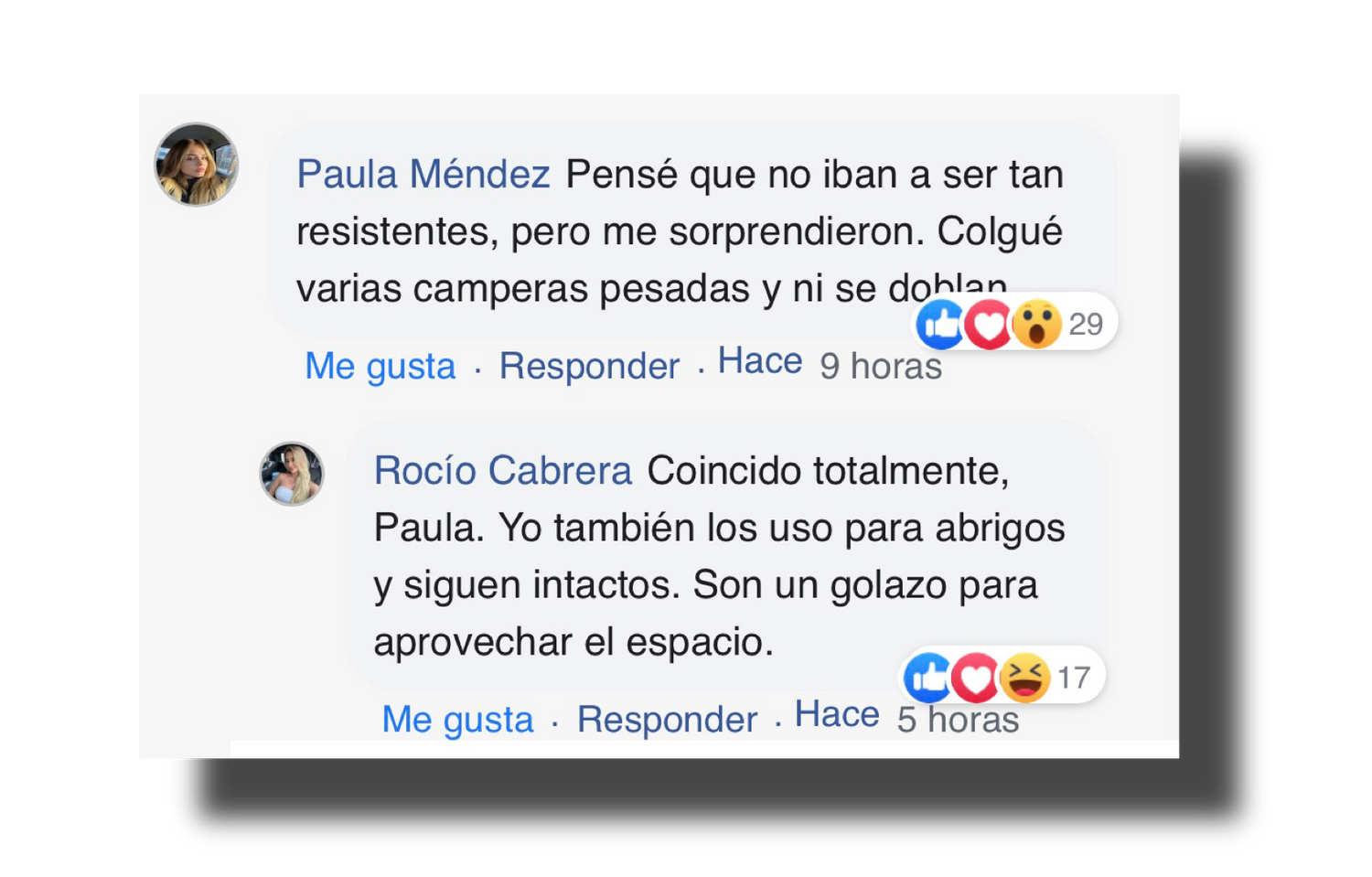The height and width of the screenshot is (877, 1372).
Task: Select Rocío's reply text mentioning golazo
Action: pos(719,556)
